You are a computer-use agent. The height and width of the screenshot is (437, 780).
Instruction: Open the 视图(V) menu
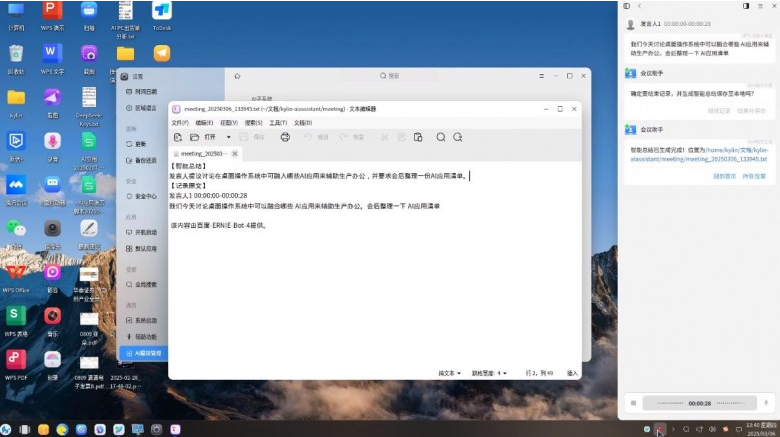(x=229, y=122)
